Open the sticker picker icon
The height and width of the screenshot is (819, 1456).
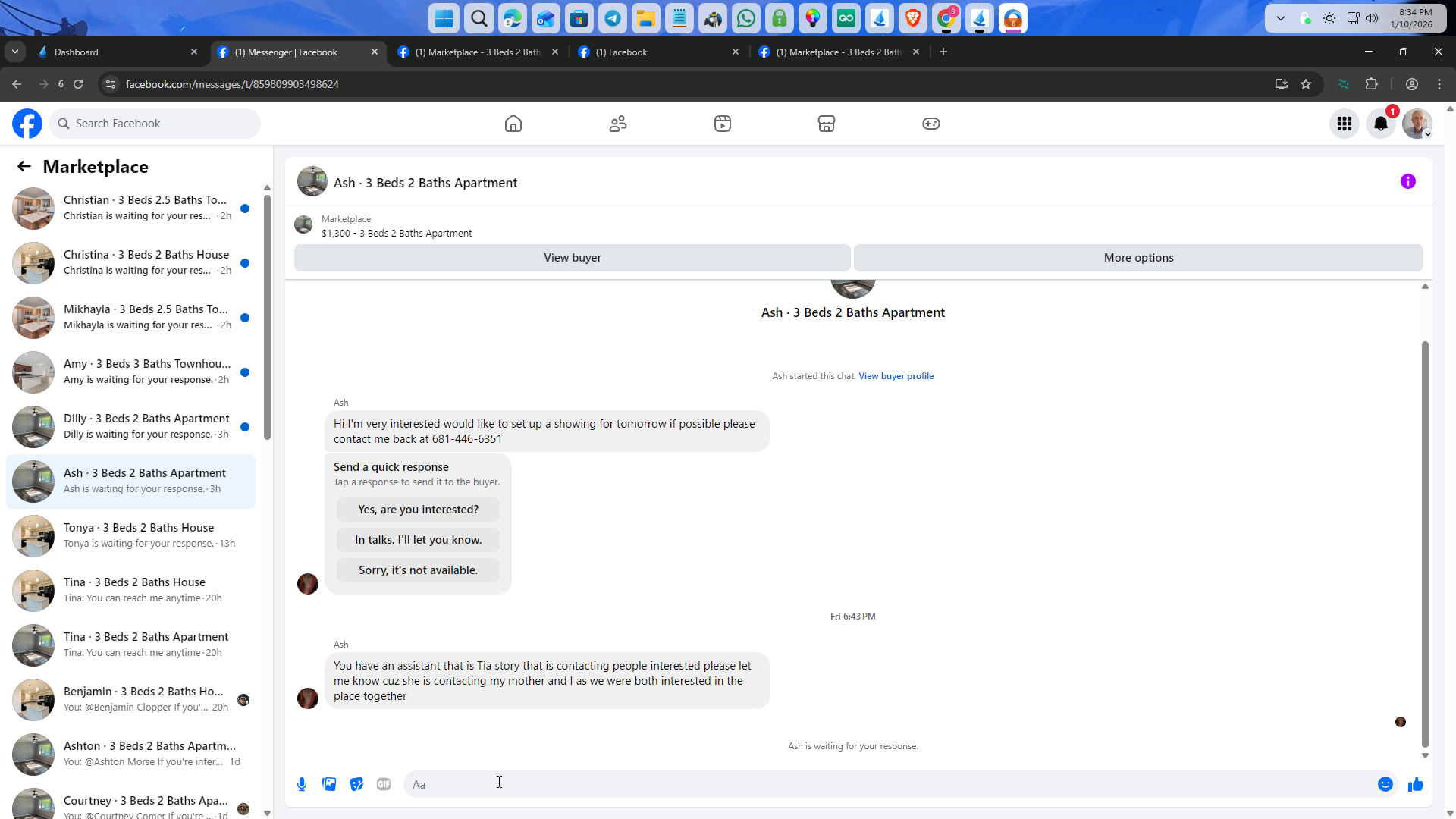tap(356, 784)
